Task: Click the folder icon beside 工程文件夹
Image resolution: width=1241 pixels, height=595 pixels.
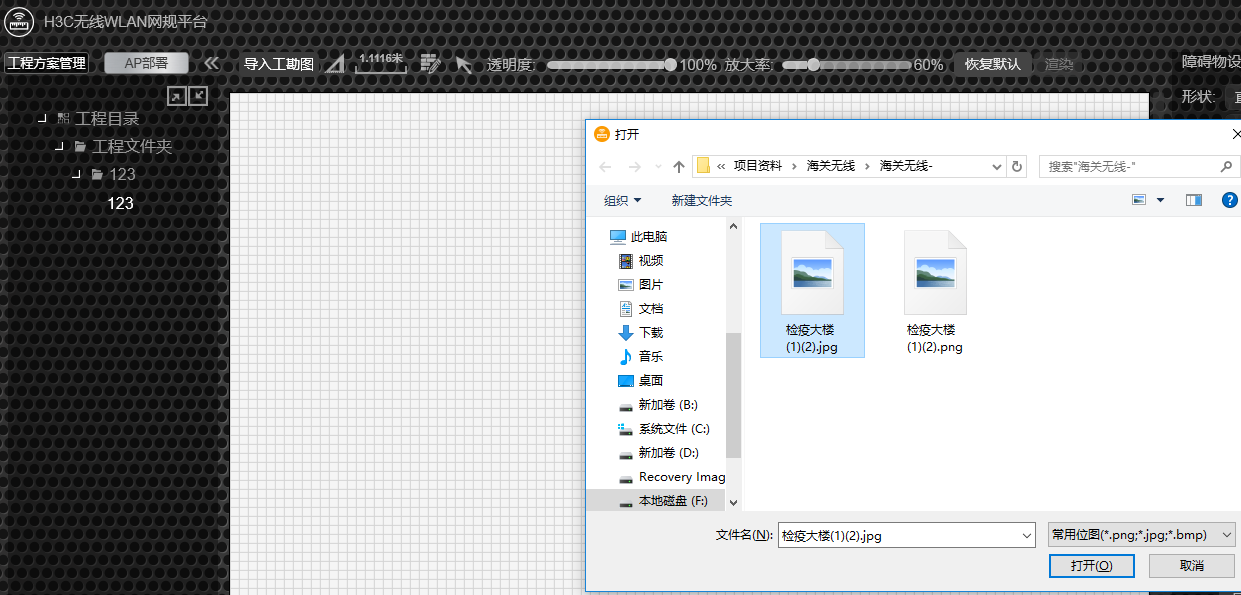Action: pos(80,146)
